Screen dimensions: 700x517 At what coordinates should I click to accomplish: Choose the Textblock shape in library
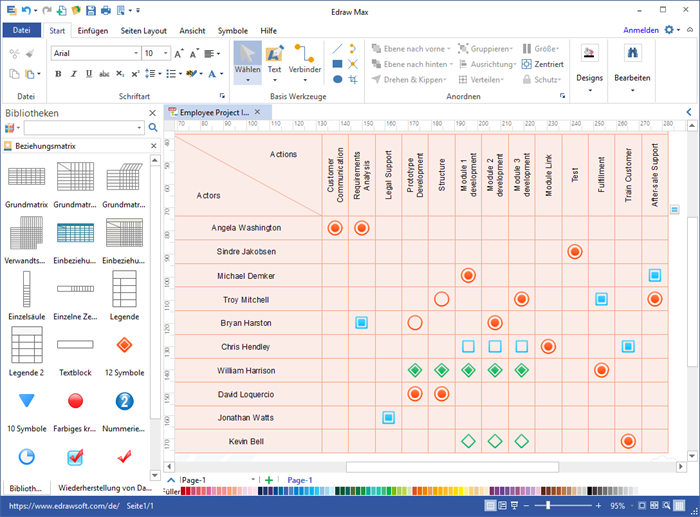[x=75, y=352]
